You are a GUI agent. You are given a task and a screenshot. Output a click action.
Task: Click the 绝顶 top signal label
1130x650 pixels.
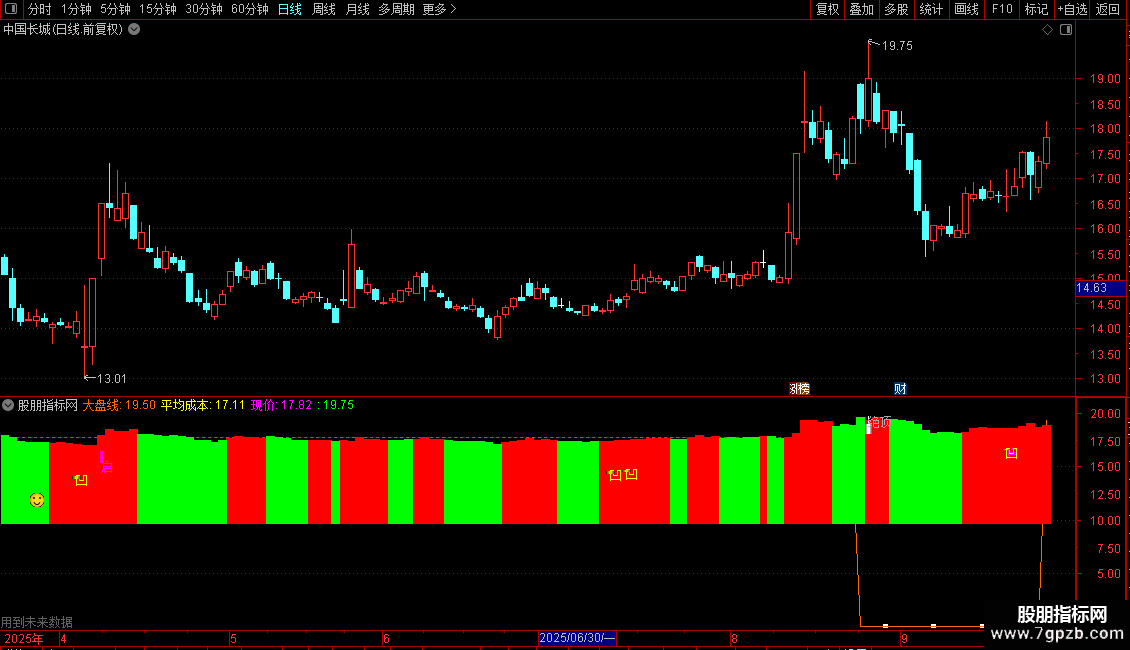pyautogui.click(x=878, y=422)
